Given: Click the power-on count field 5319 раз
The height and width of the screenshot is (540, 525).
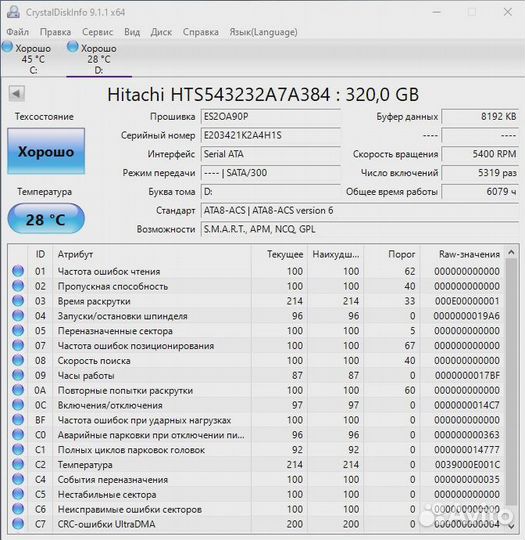Looking at the screenshot, I should pyautogui.click(x=480, y=173).
